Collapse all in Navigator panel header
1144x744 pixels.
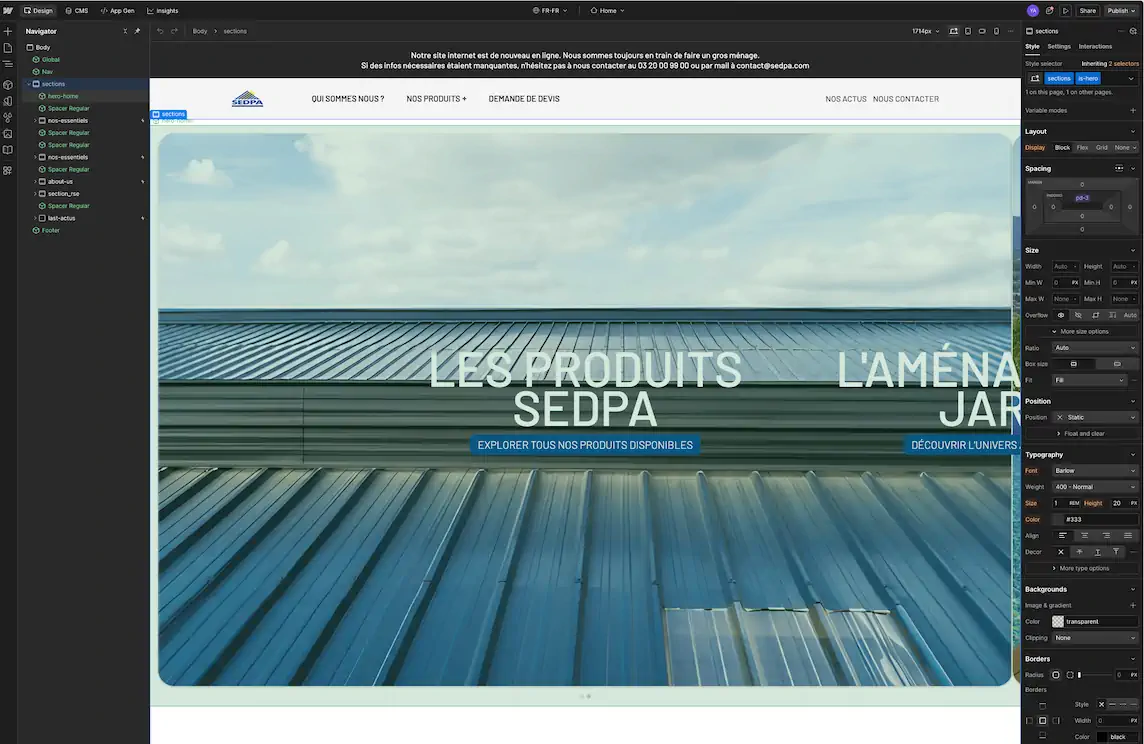[125, 31]
